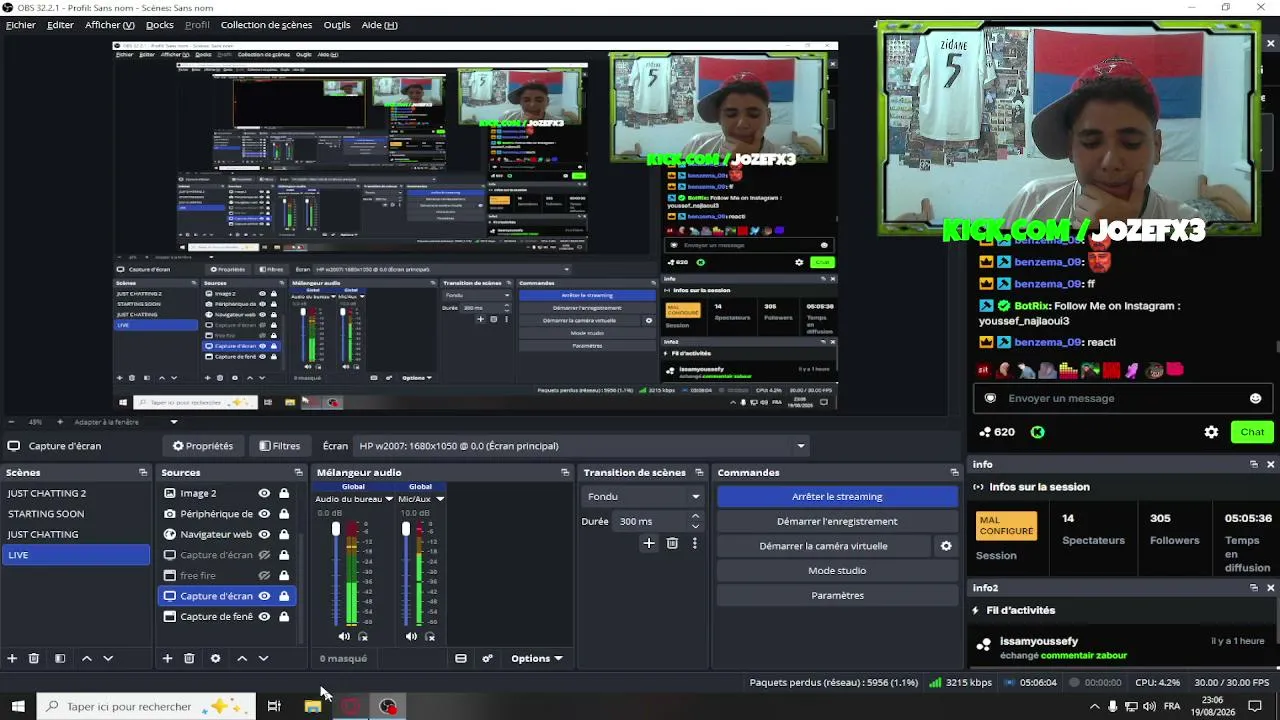This screenshot has height=720, width=1280.
Task: Unlock the Image 2 source
Action: click(x=284, y=493)
